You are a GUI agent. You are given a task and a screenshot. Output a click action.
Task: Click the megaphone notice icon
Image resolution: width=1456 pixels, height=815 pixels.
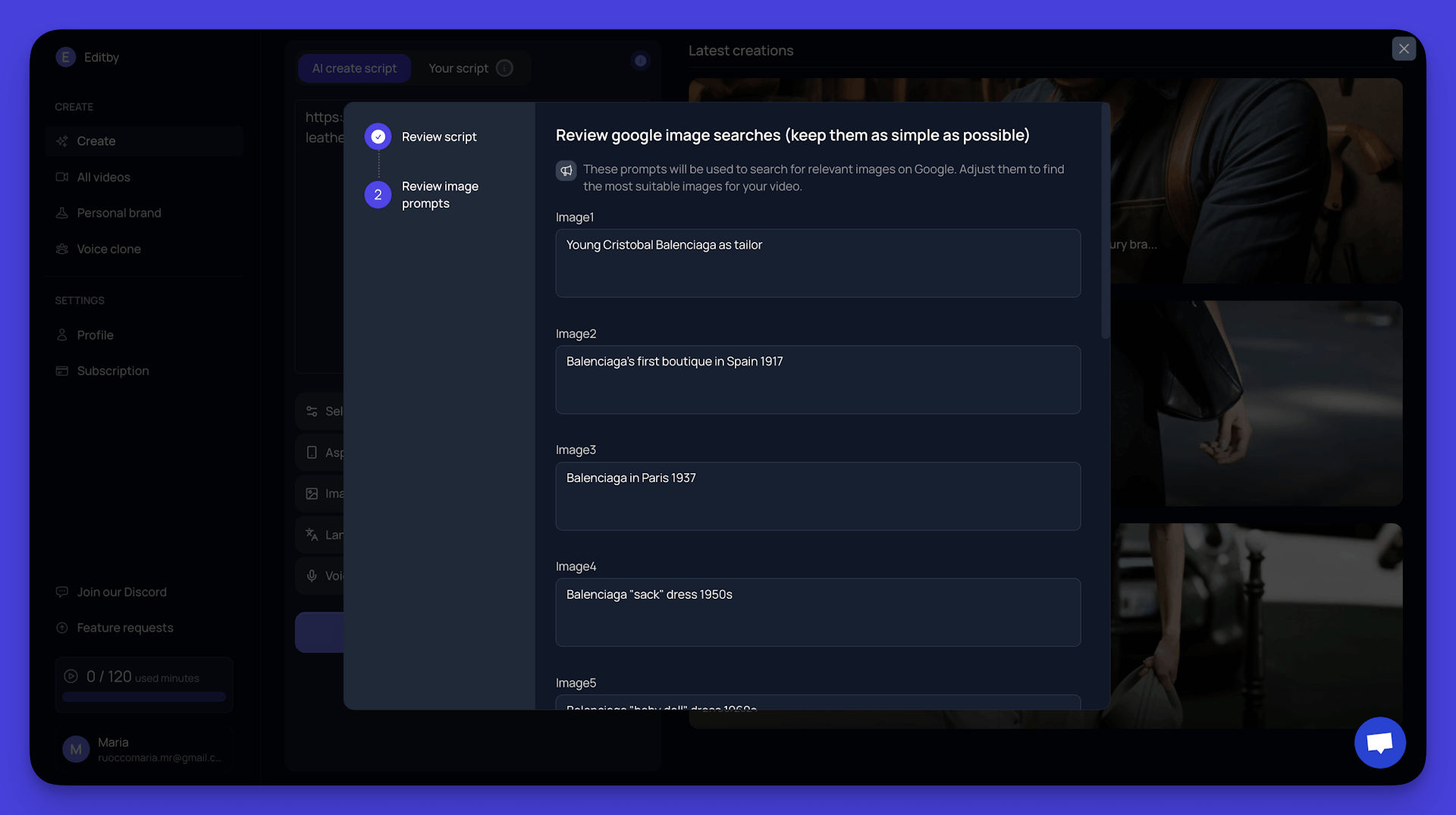pos(566,171)
